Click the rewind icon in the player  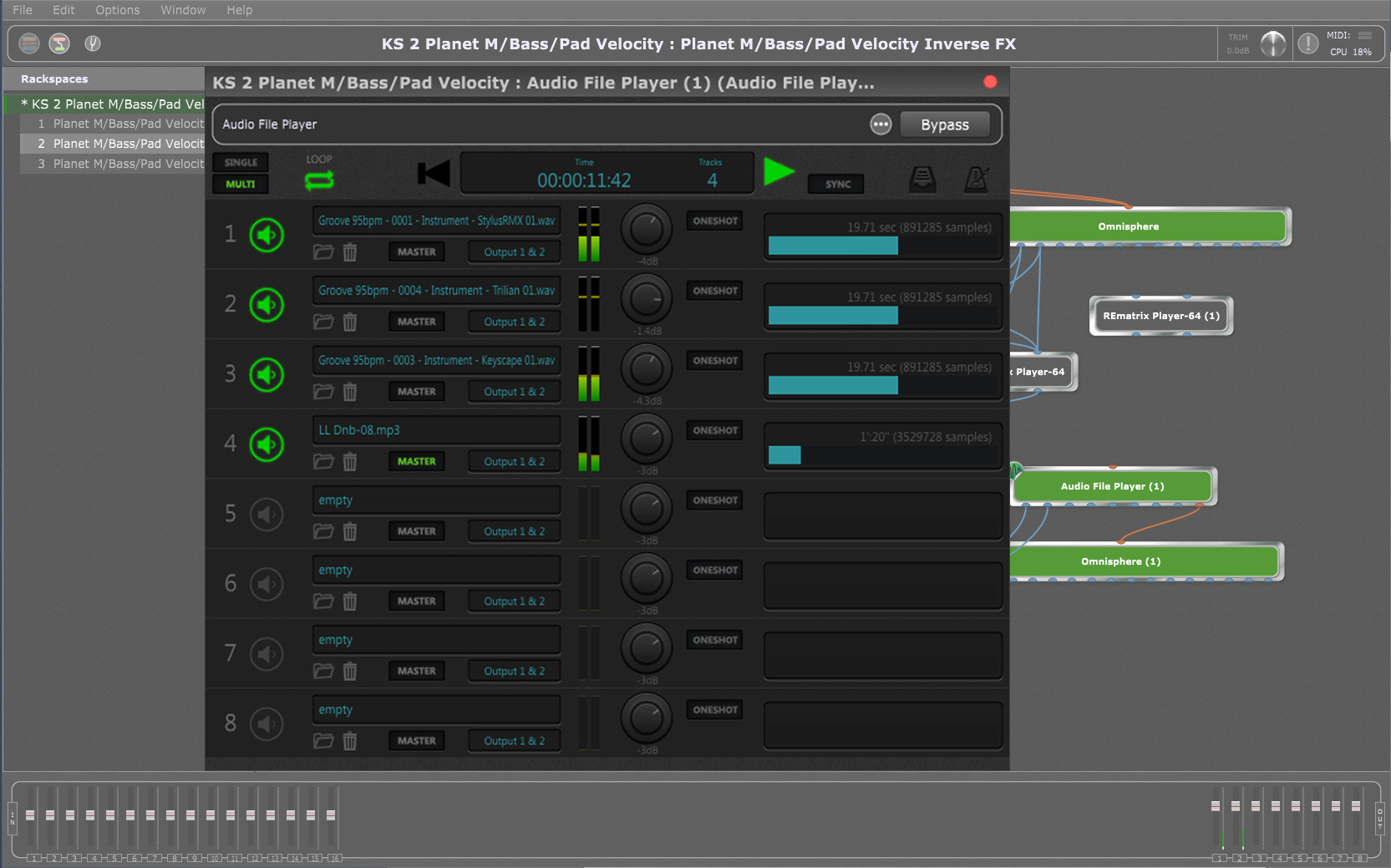(434, 173)
